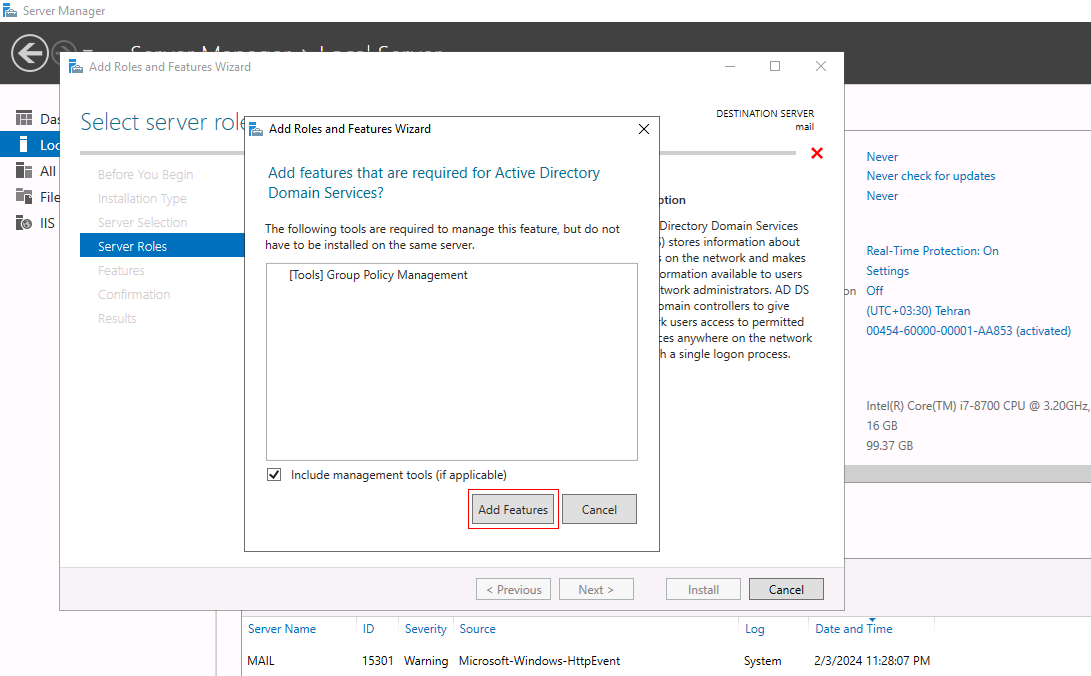Open the Settings link in Server Manager
The width and height of the screenshot is (1091, 676).
coord(887,271)
